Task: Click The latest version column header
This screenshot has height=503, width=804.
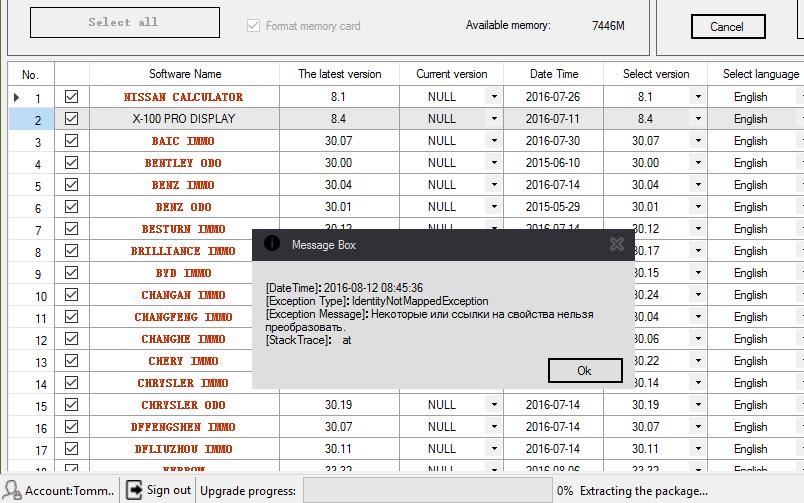Action: point(339,74)
